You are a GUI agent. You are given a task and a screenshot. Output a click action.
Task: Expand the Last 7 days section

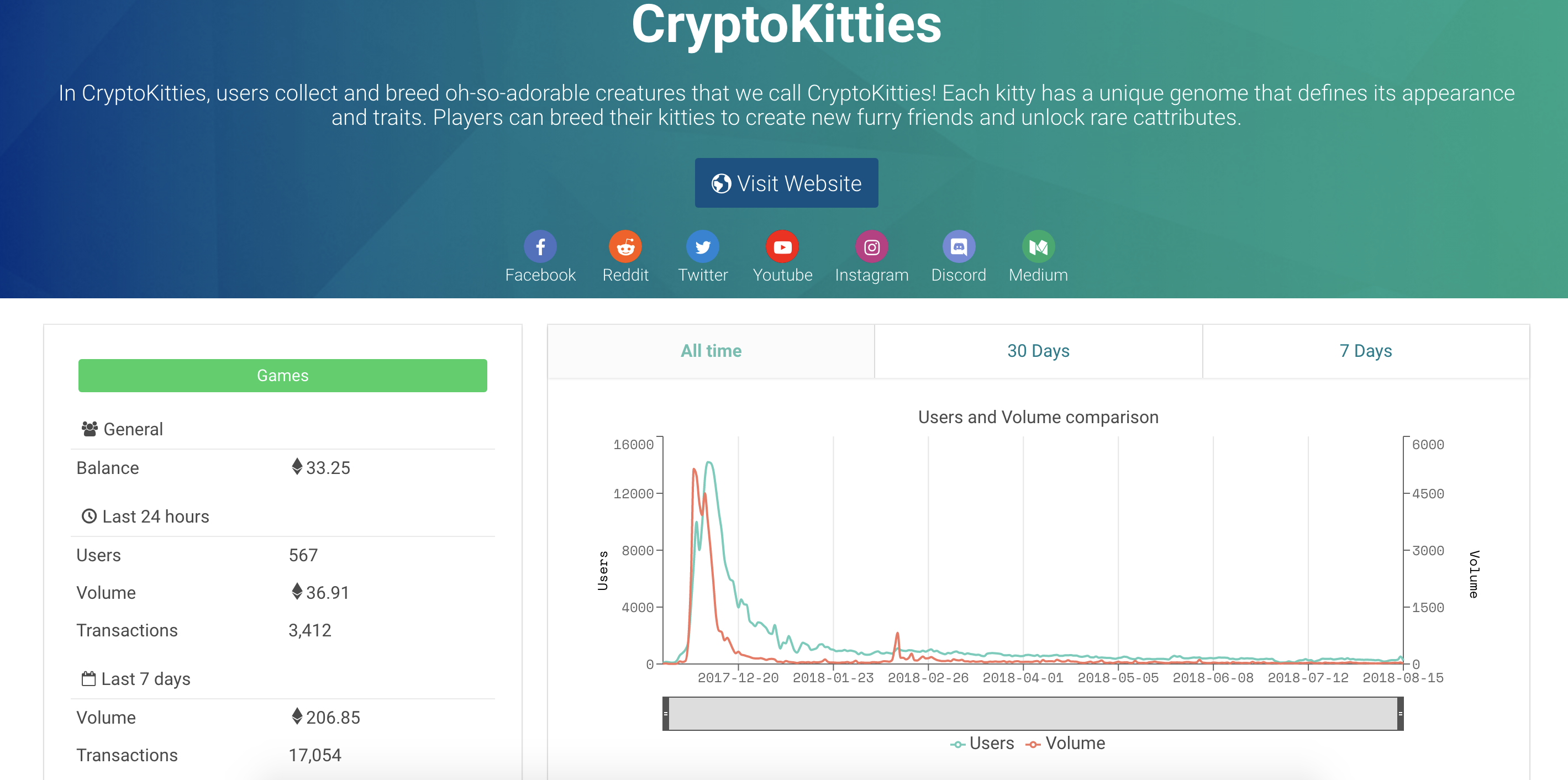click(145, 678)
